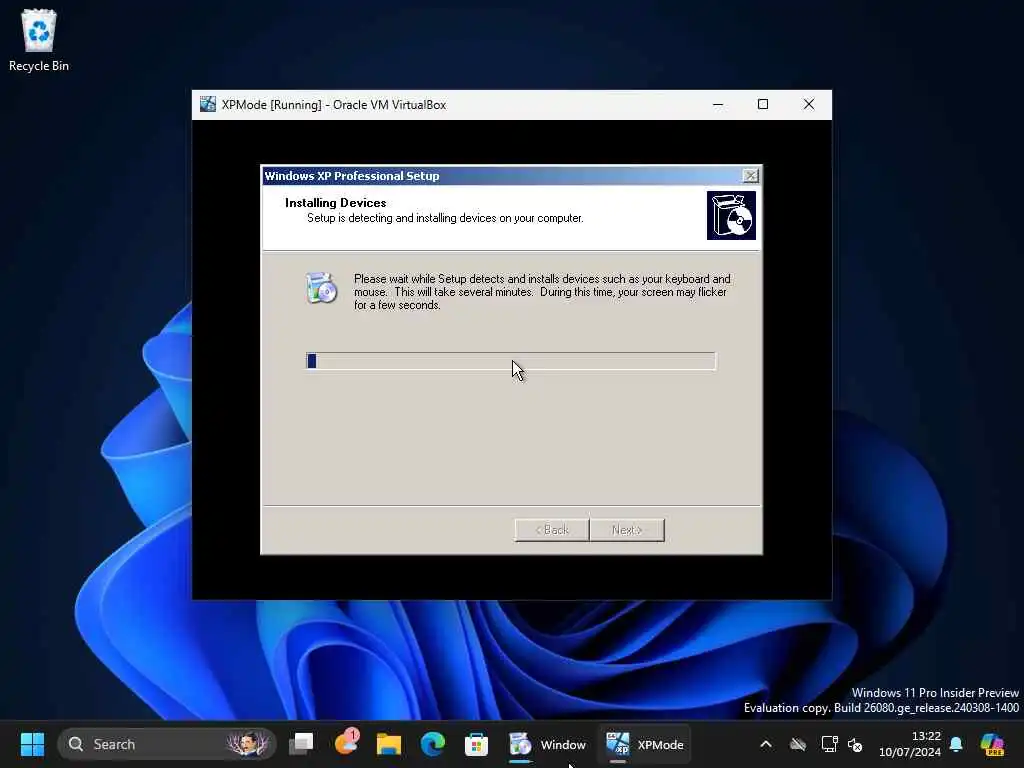Open Task View from the taskbar
Screen dimensions: 1024x768
point(301,744)
